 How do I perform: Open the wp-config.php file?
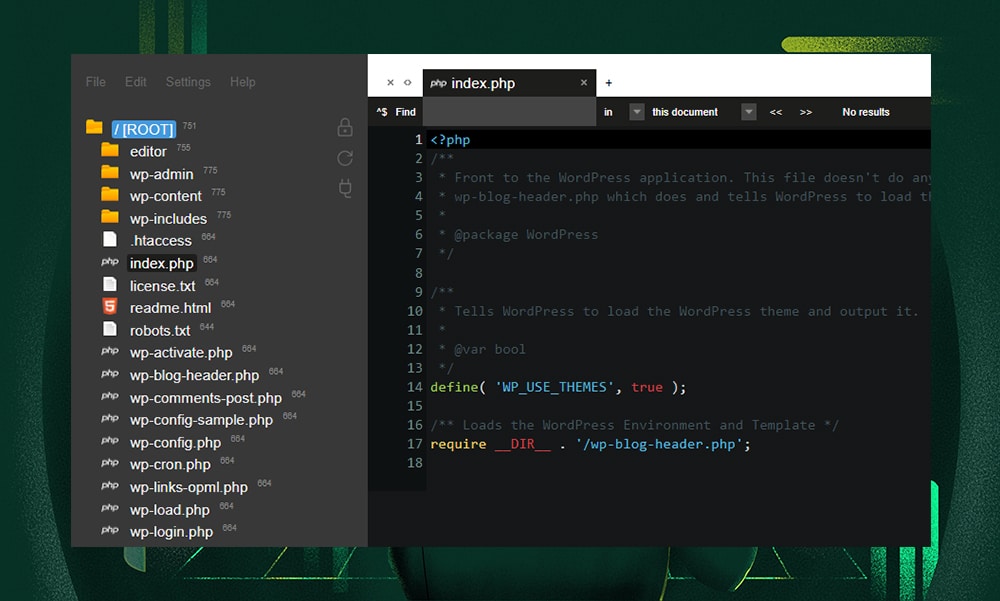175,442
